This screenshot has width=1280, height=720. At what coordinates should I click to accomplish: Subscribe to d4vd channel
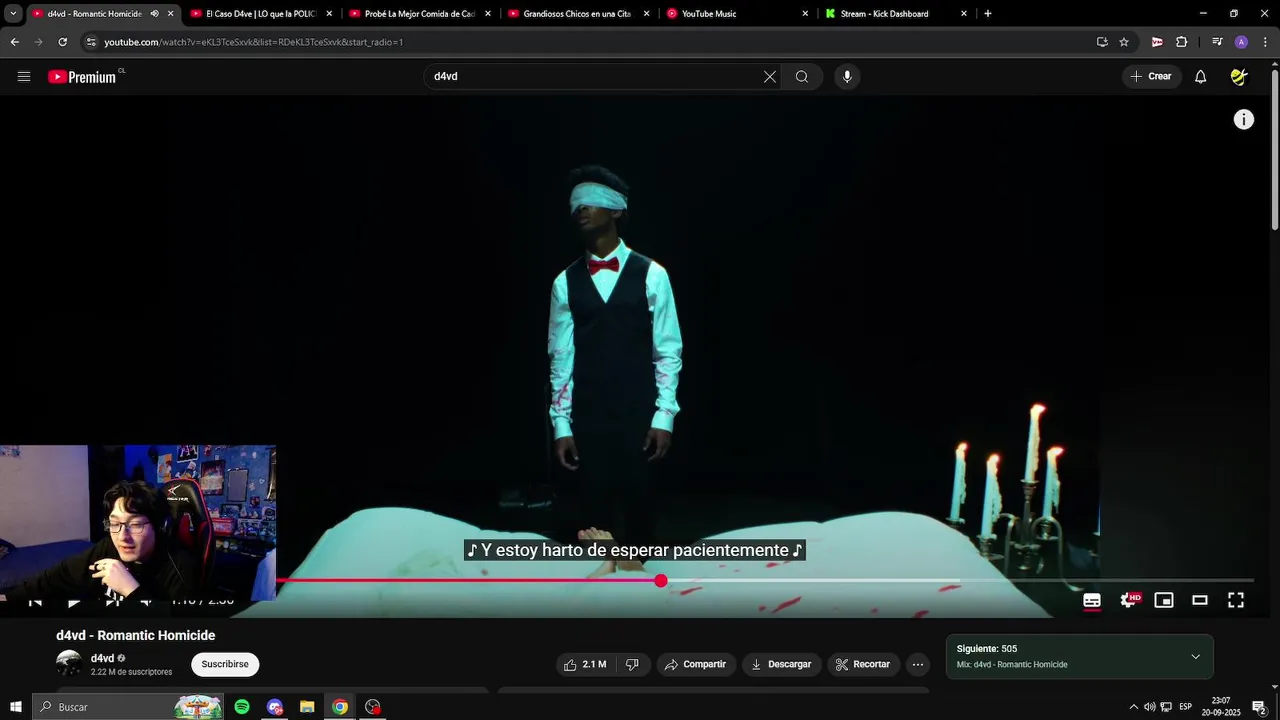[225, 664]
